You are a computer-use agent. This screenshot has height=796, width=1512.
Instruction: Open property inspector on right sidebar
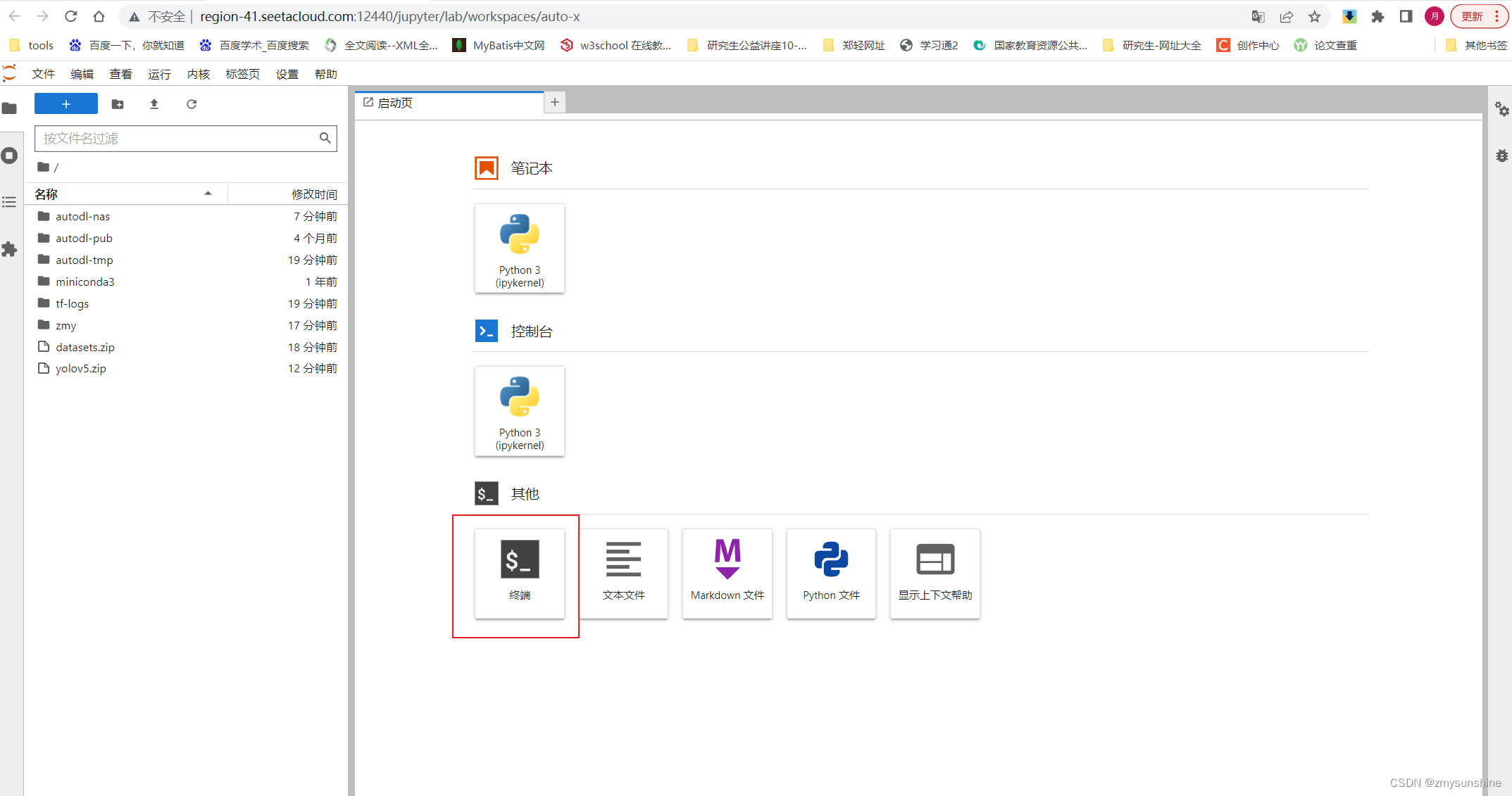(1501, 109)
